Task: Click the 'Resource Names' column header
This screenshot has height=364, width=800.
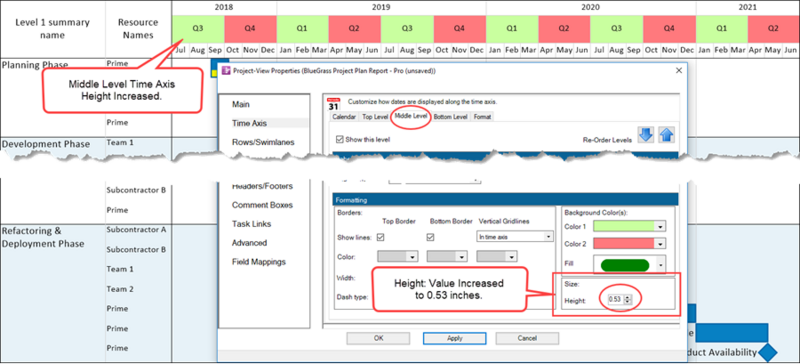Action: (x=138, y=29)
